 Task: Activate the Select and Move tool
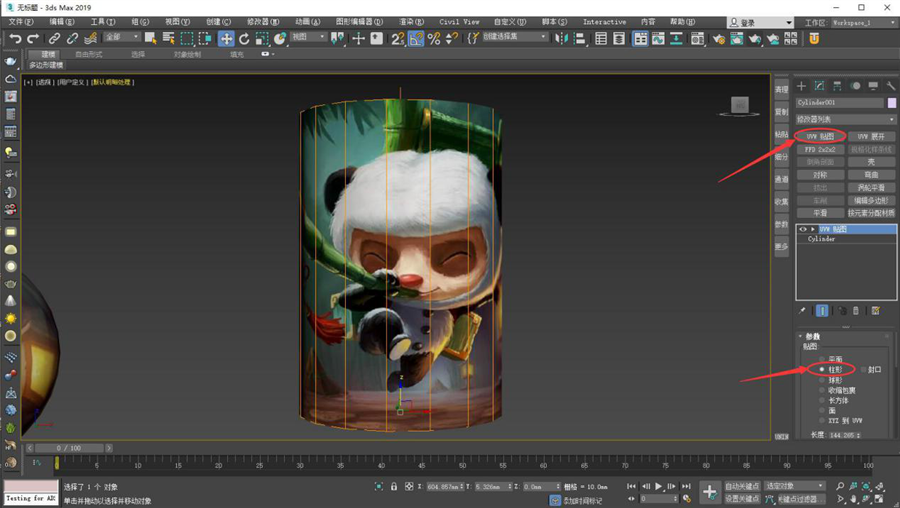pyautogui.click(x=226, y=38)
